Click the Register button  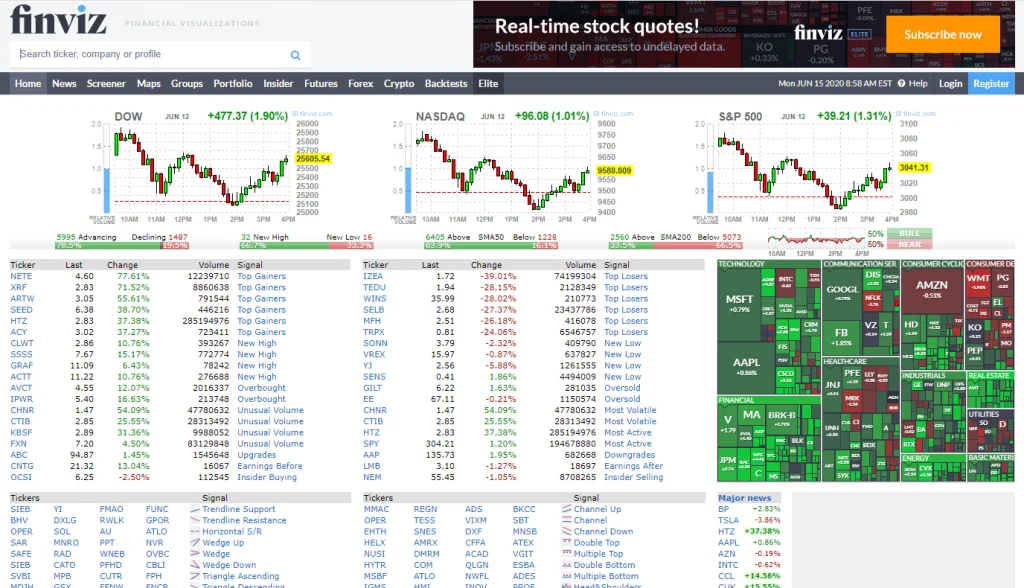click(991, 84)
